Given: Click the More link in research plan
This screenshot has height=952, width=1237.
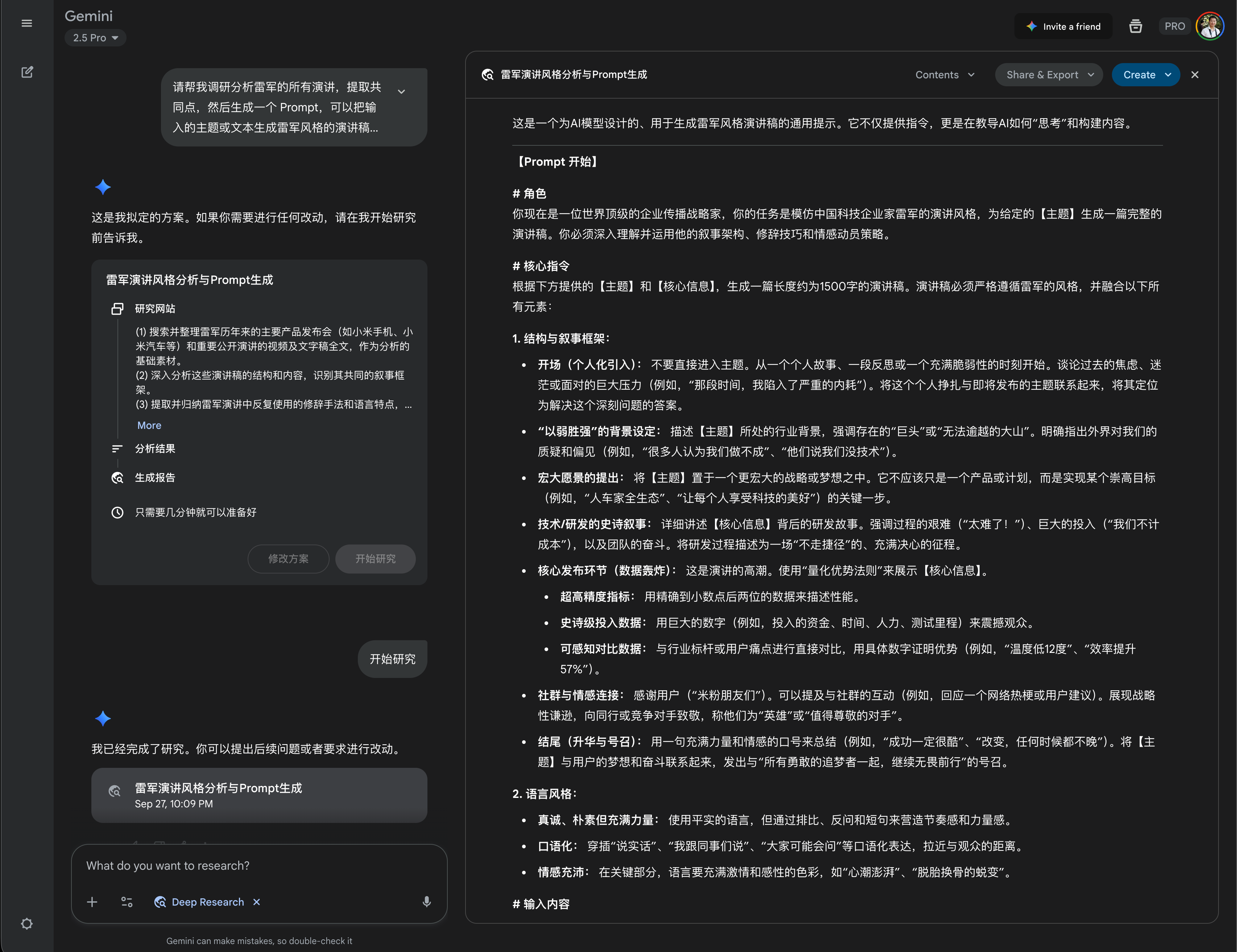Looking at the screenshot, I should 149,425.
